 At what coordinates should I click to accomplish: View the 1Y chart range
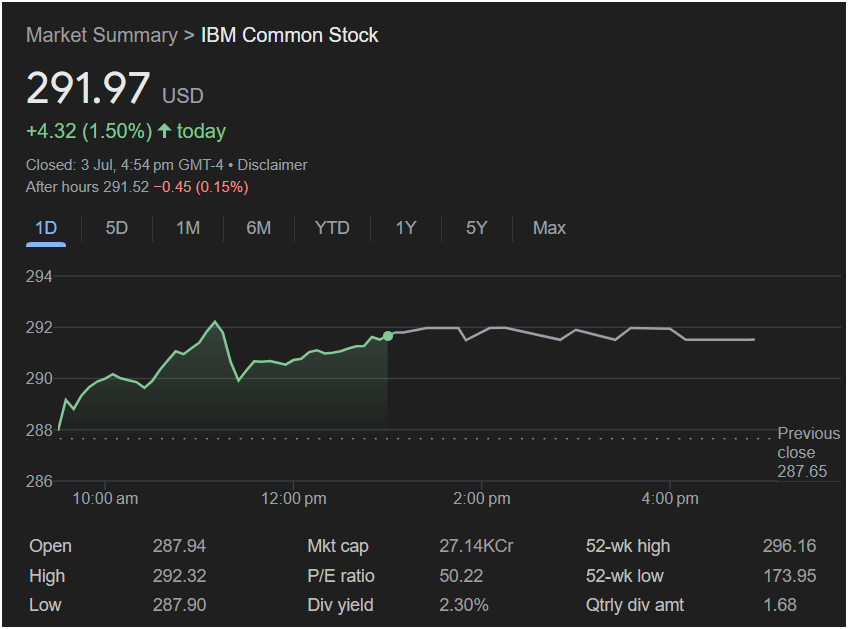click(x=406, y=228)
